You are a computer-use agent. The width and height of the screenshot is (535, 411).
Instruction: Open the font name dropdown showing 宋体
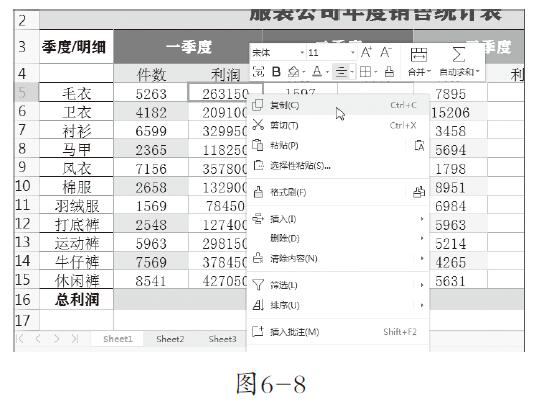pos(278,53)
